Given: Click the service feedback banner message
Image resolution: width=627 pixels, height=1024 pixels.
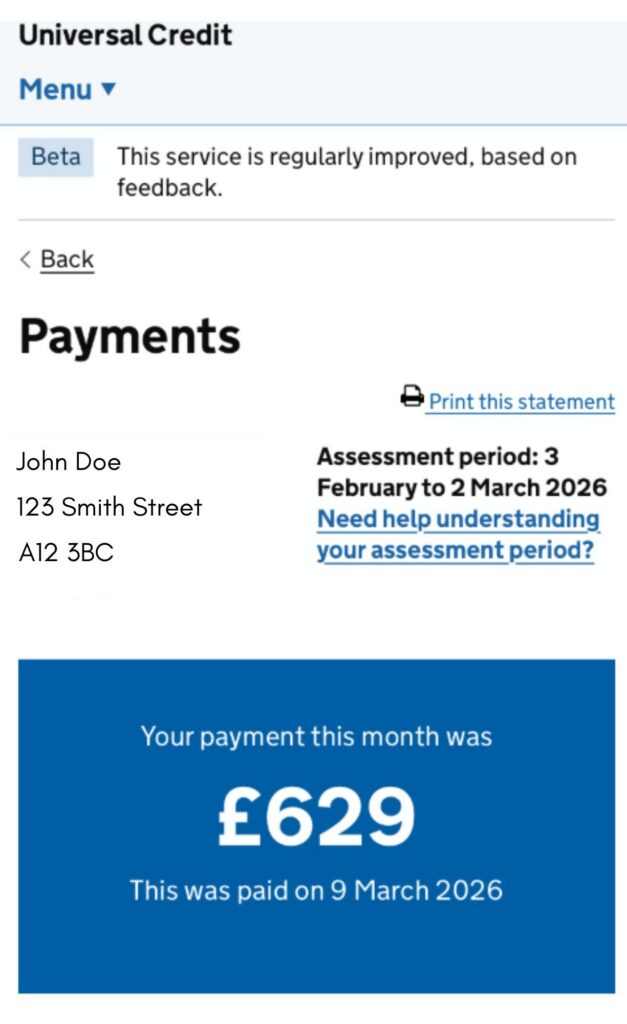Looking at the screenshot, I should click(x=347, y=172).
